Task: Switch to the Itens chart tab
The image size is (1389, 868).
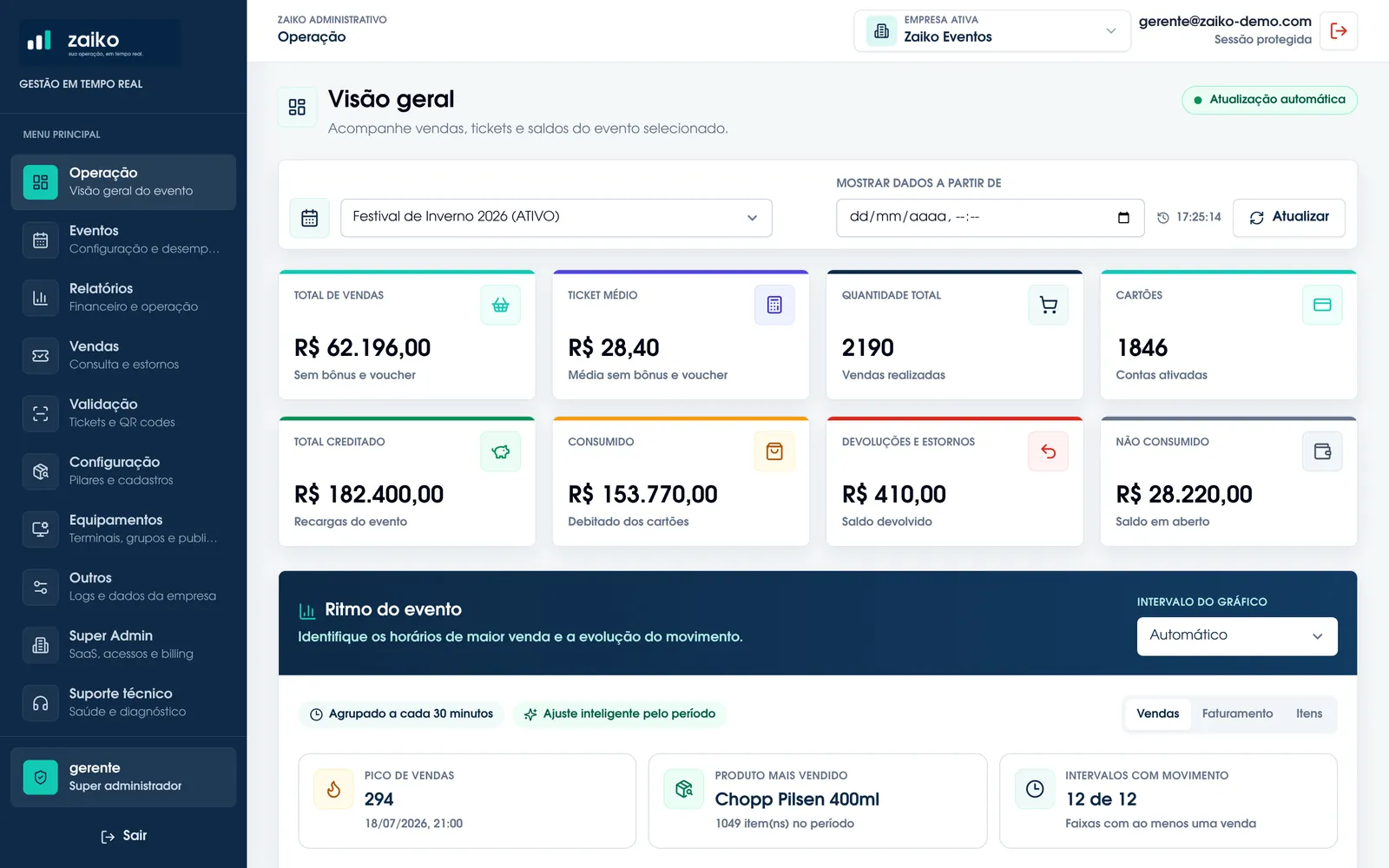Action: (1309, 714)
